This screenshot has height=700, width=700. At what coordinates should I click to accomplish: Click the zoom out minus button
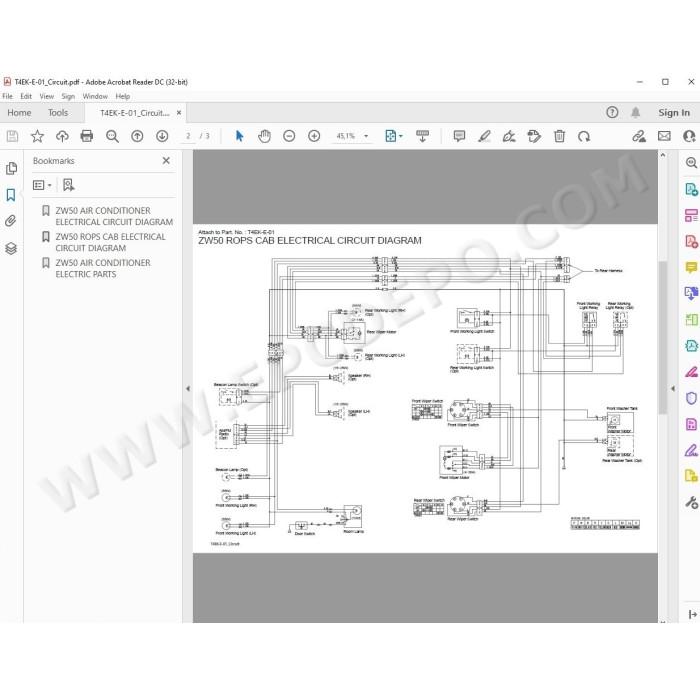[289, 136]
